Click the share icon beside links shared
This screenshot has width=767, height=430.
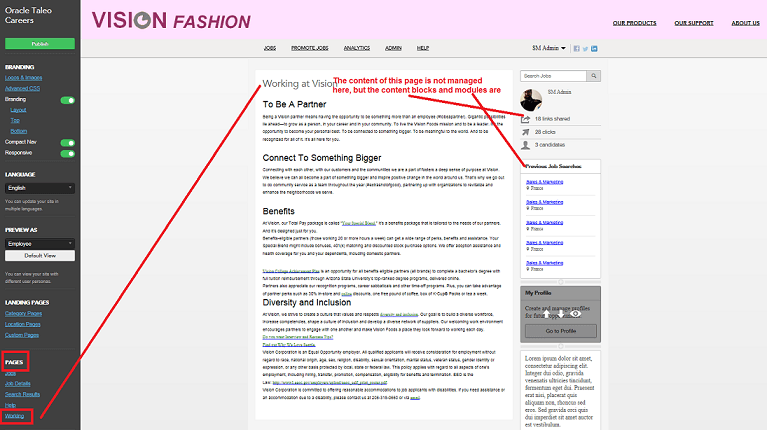pyautogui.click(x=526, y=119)
